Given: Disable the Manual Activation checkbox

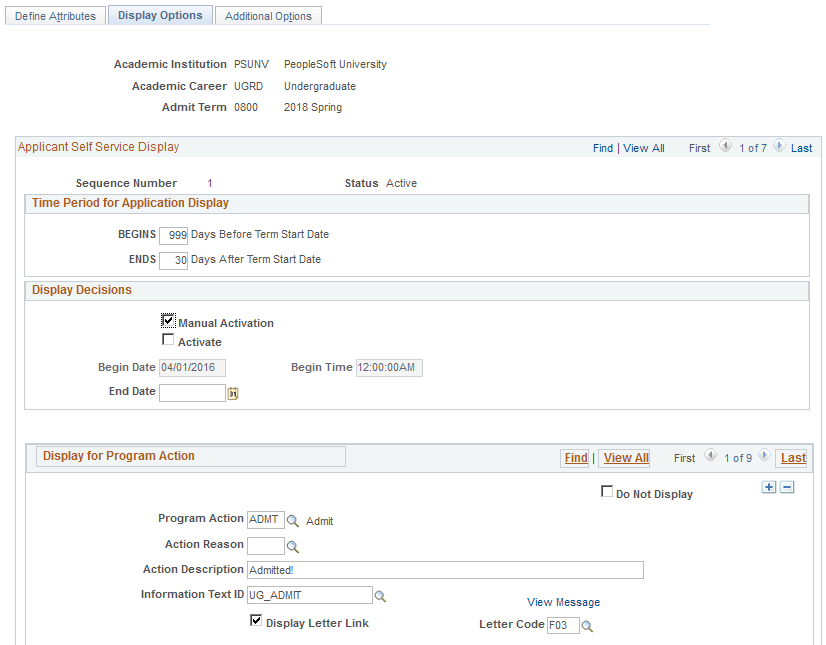Looking at the screenshot, I should pos(168,322).
